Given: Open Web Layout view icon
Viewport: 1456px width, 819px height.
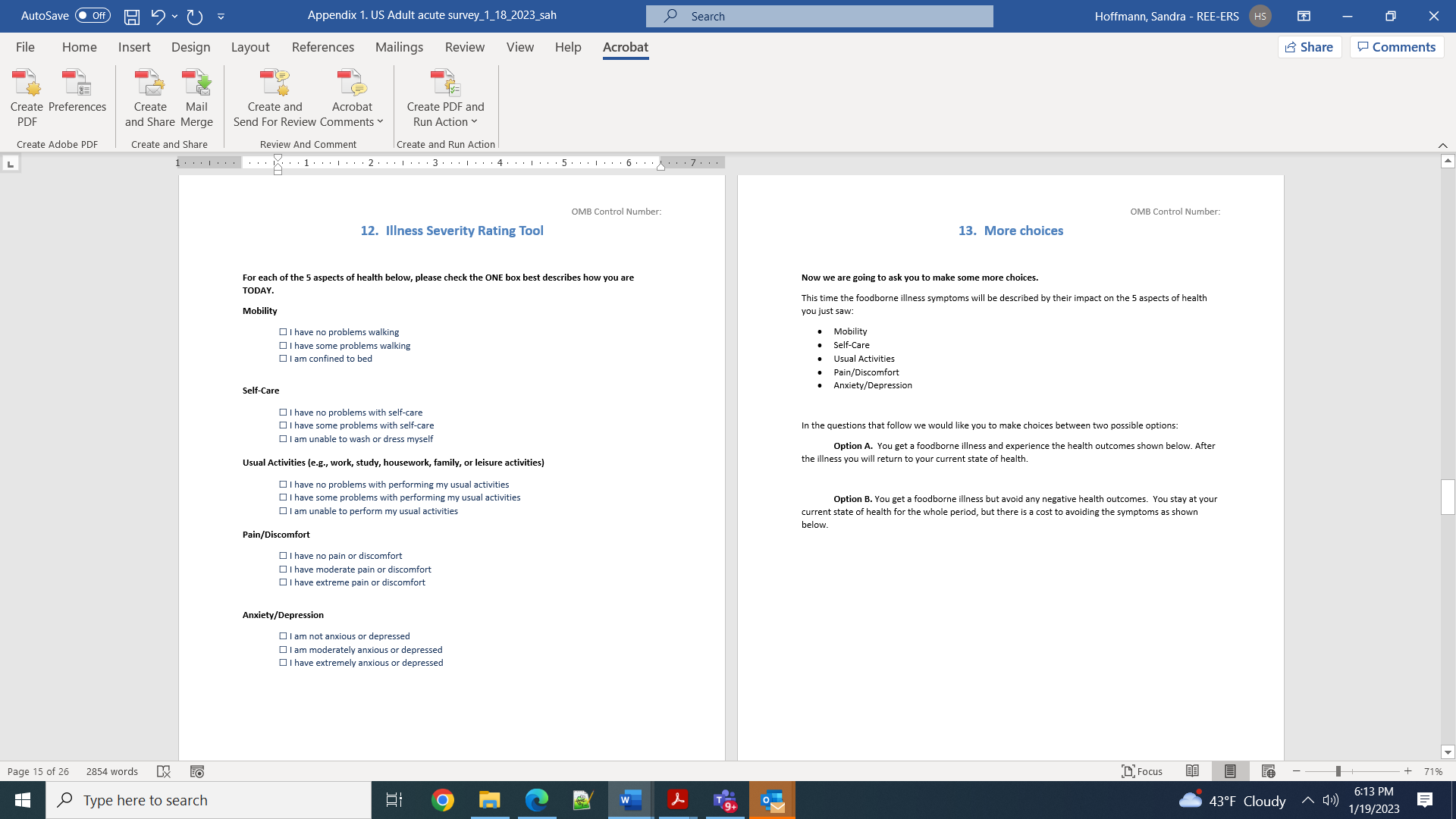Looking at the screenshot, I should (1268, 771).
